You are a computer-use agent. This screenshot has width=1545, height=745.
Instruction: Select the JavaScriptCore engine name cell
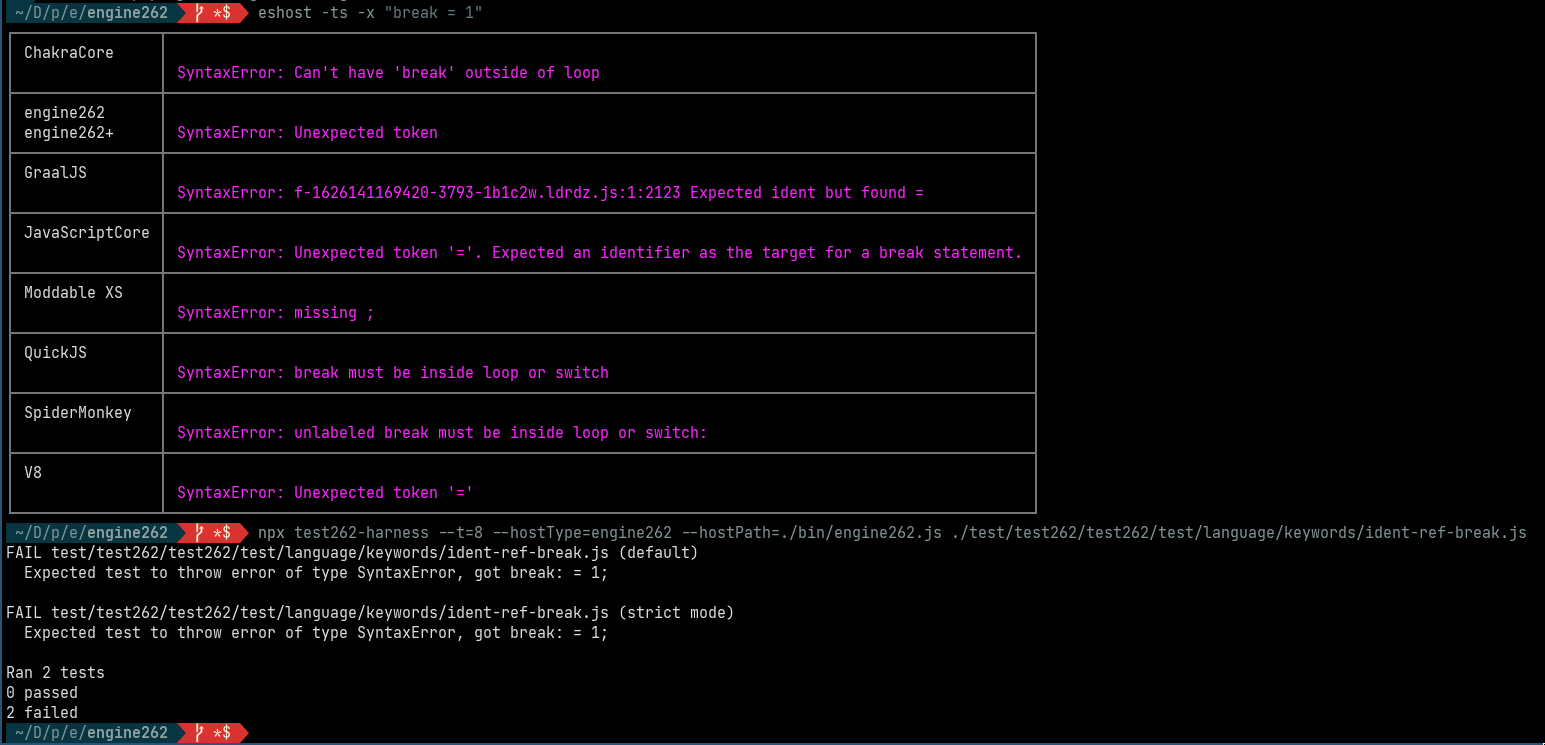click(x=86, y=243)
